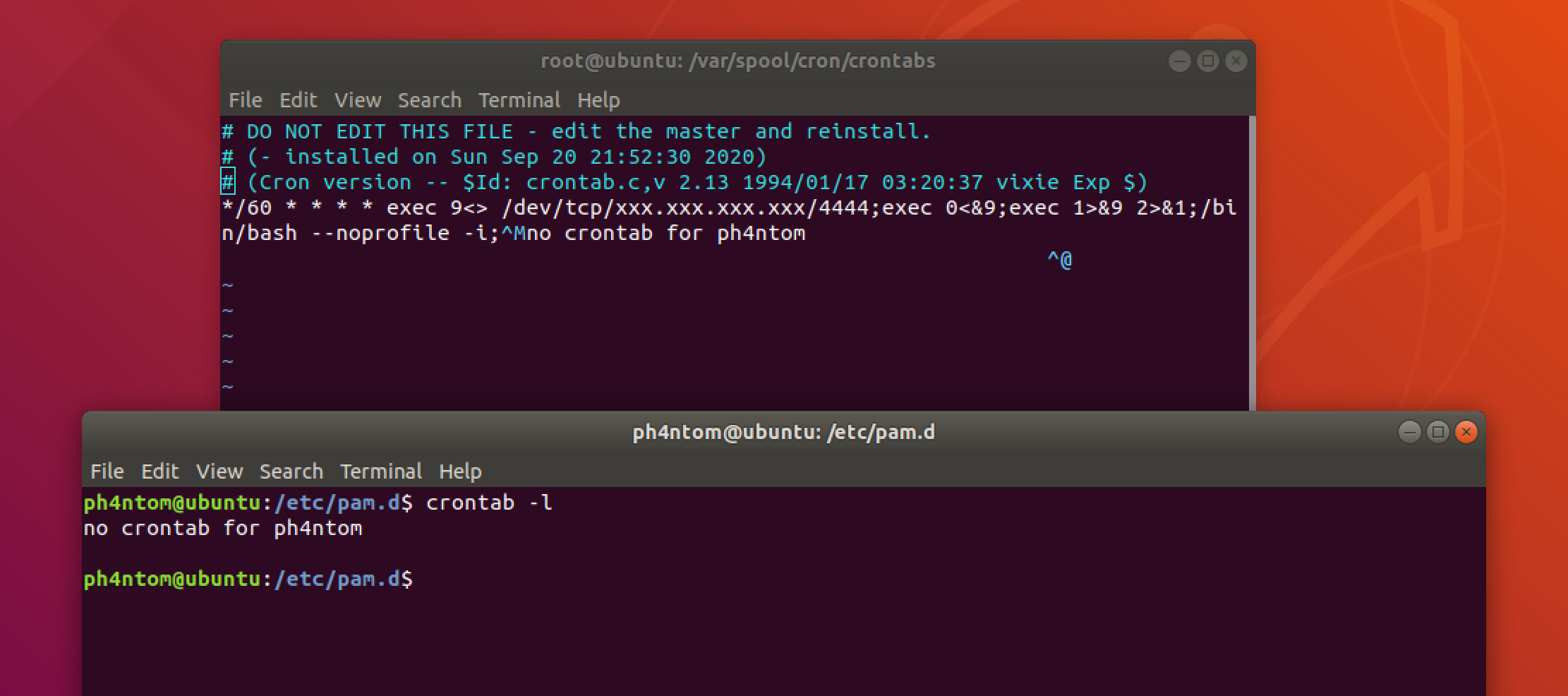
Task: Click the 'DO NOT EDIT THIS FILE' comment line
Action: [x=576, y=131]
